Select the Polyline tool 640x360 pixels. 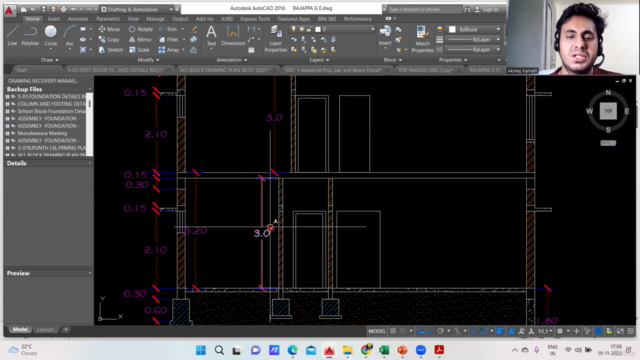pos(30,35)
